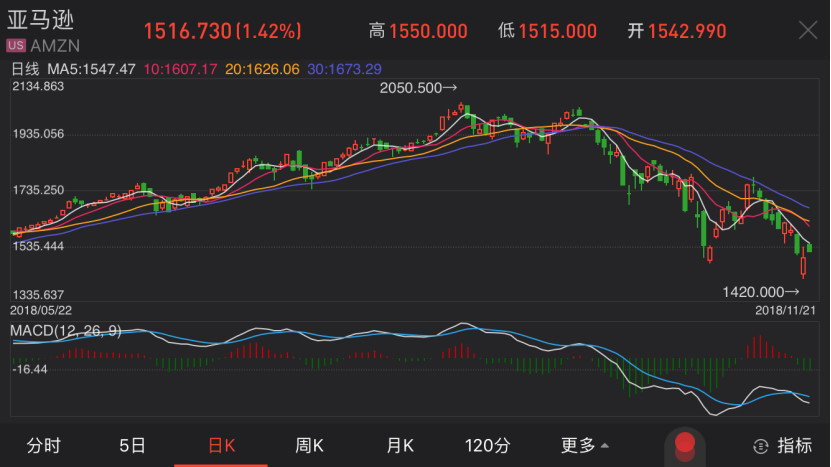The height and width of the screenshot is (467, 831).
Task: Switch to the 5日 tab
Action: coord(132,446)
